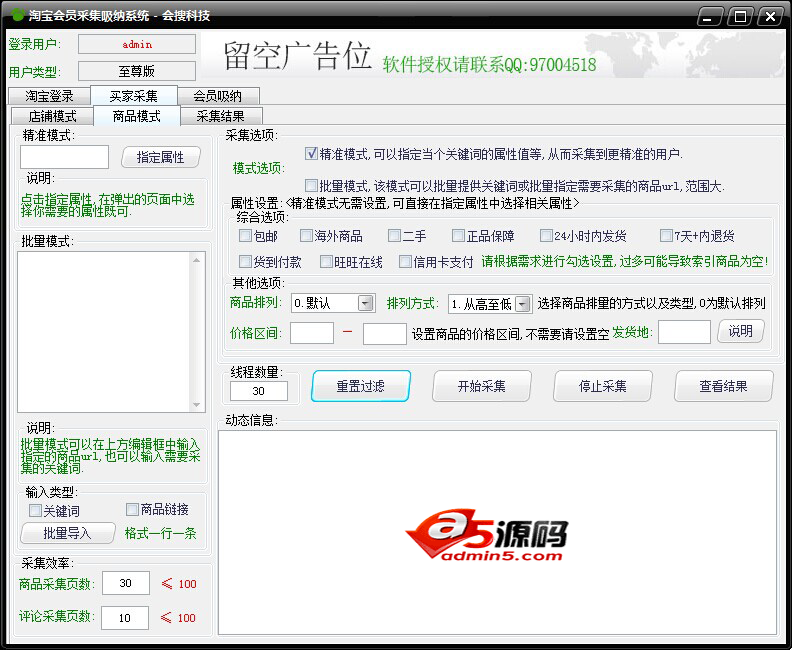Enable the 7天+内退货 option
Image resolution: width=792 pixels, height=650 pixels.
[666, 236]
